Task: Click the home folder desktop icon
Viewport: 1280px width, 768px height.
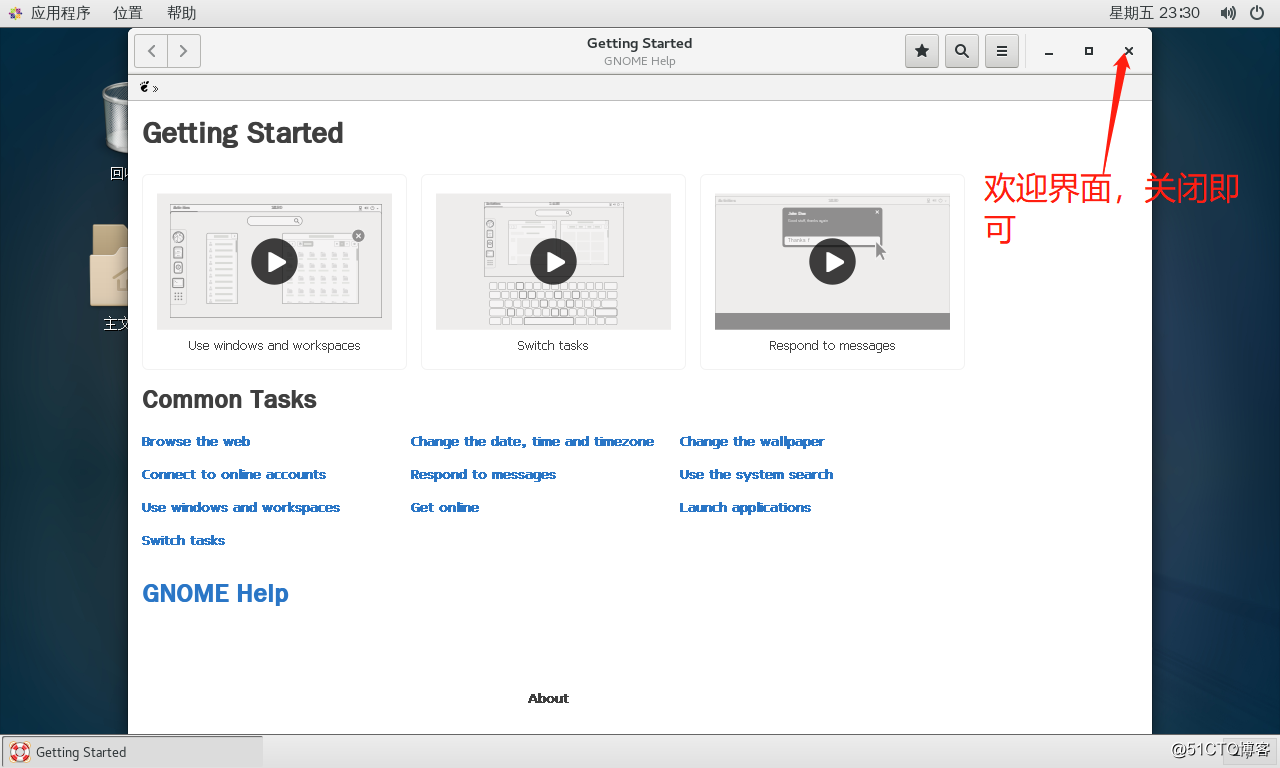Action: tap(109, 265)
